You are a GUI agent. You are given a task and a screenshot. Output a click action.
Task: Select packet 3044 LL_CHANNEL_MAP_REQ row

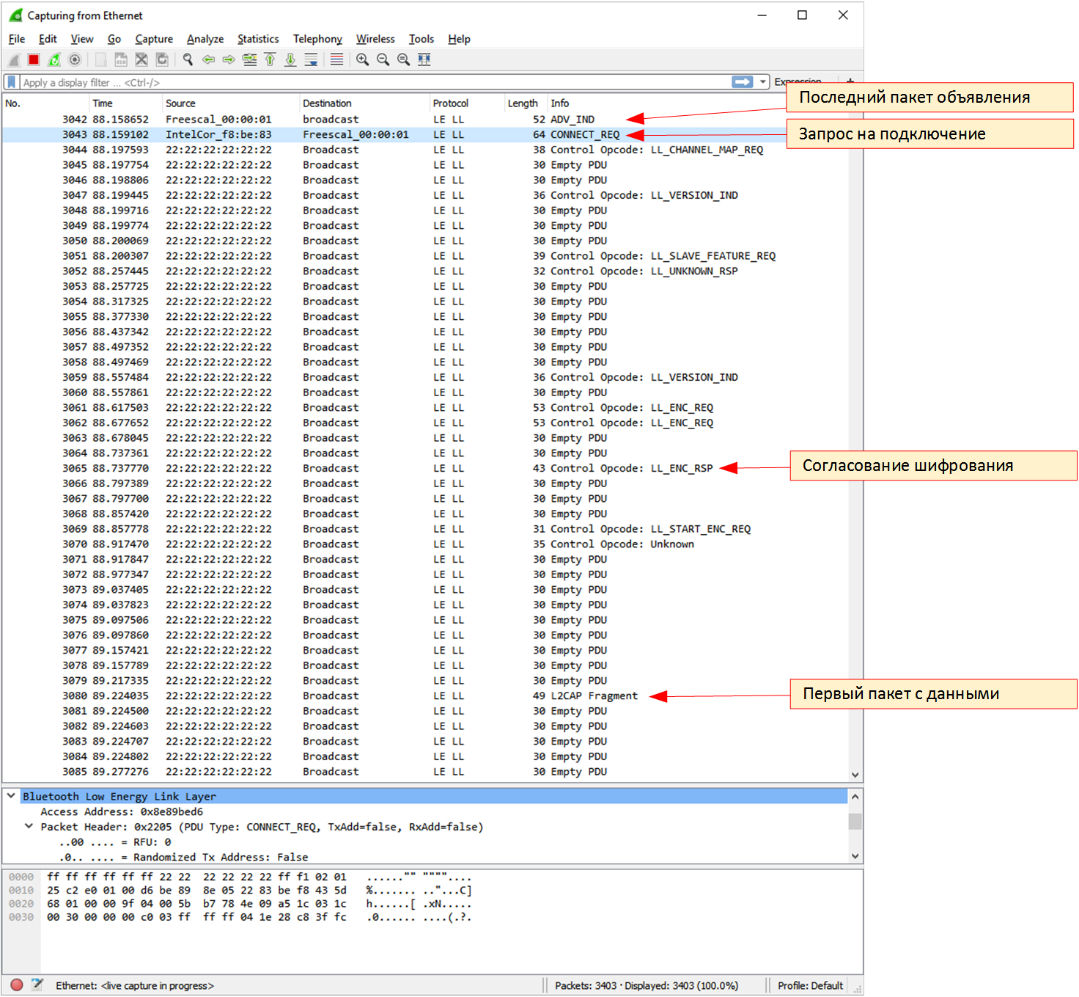[425, 149]
